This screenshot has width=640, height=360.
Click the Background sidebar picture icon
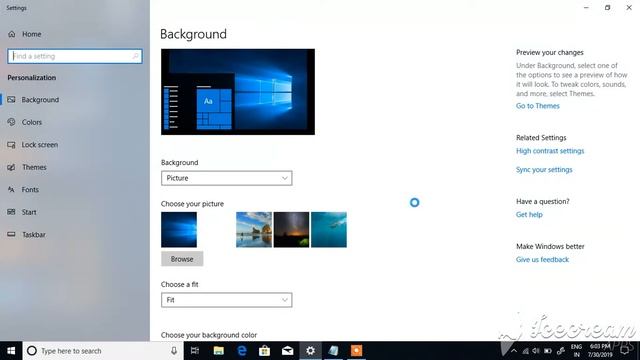(x=11, y=100)
